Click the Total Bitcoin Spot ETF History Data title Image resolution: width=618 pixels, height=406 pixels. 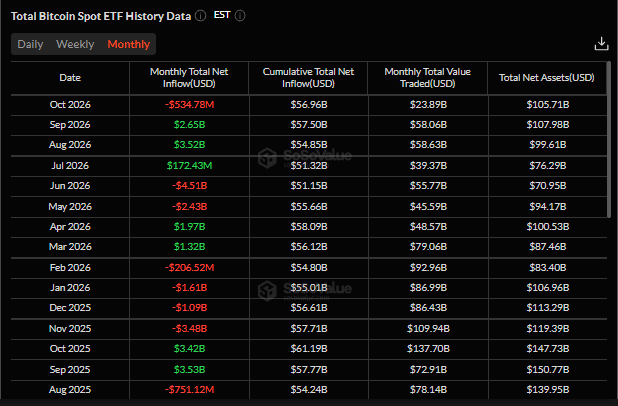[x=101, y=16]
